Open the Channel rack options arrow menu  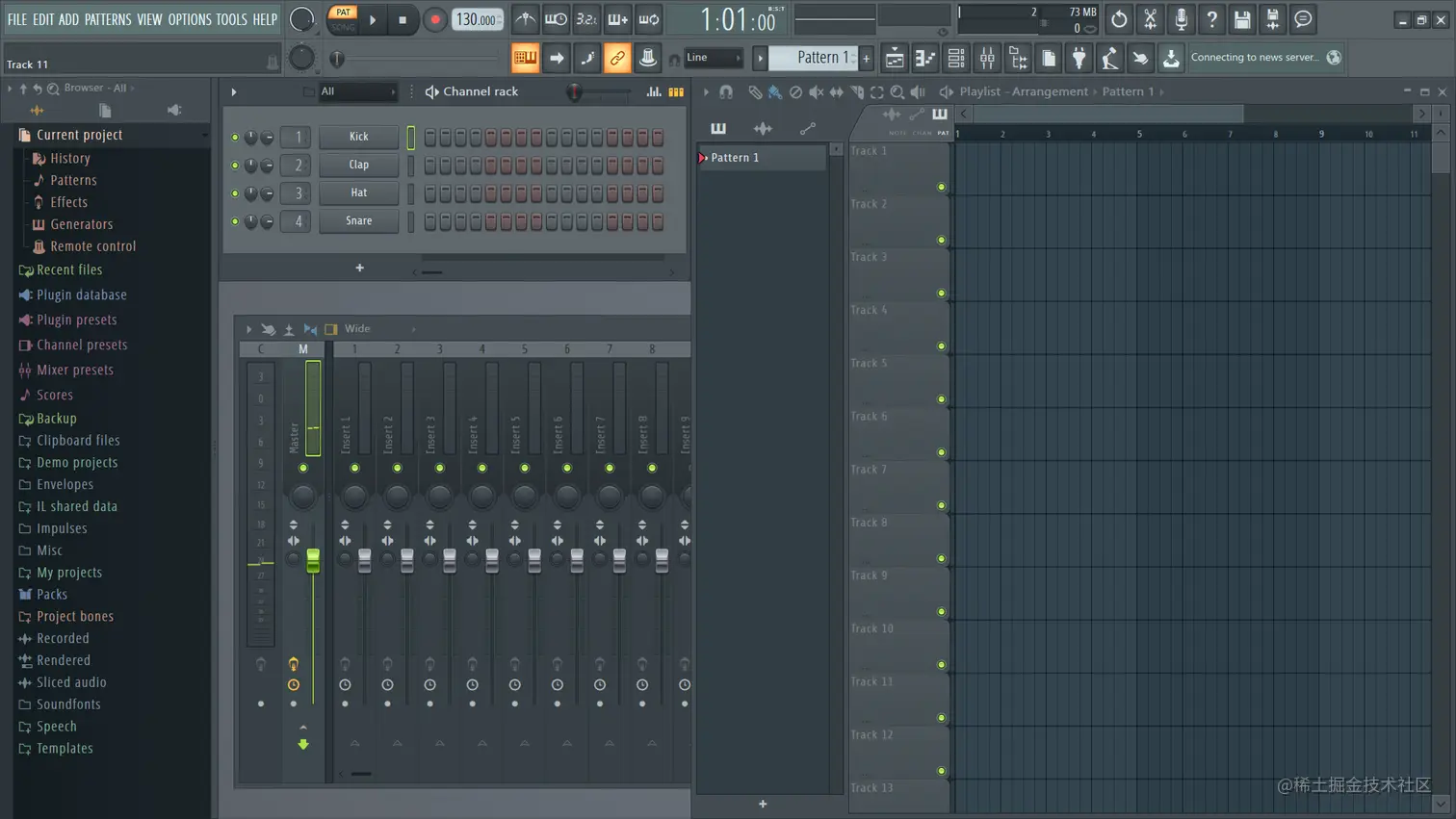point(234,92)
